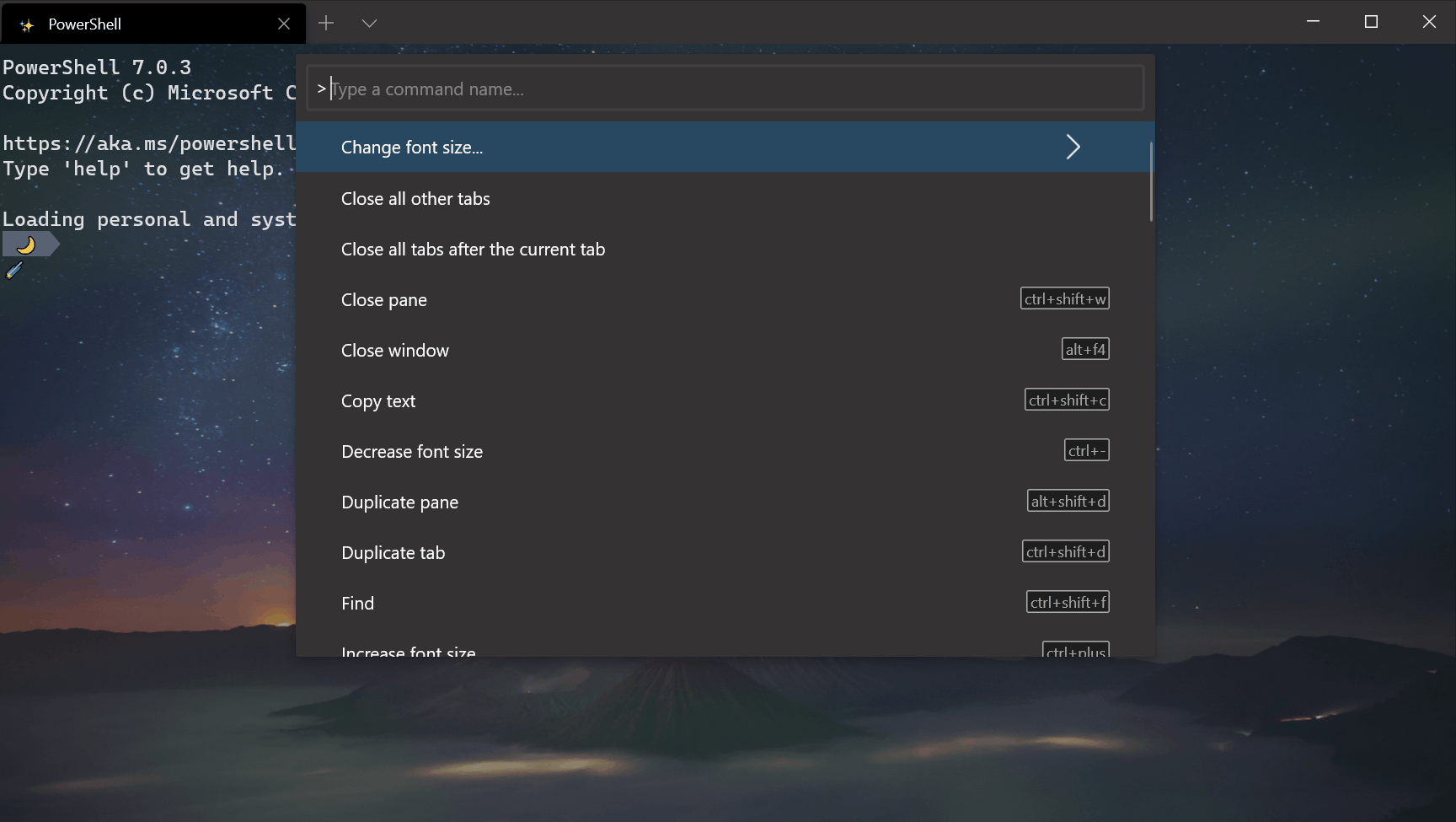Click the prompt arrow in the command palette
The image size is (1456, 822).
[x=320, y=89]
